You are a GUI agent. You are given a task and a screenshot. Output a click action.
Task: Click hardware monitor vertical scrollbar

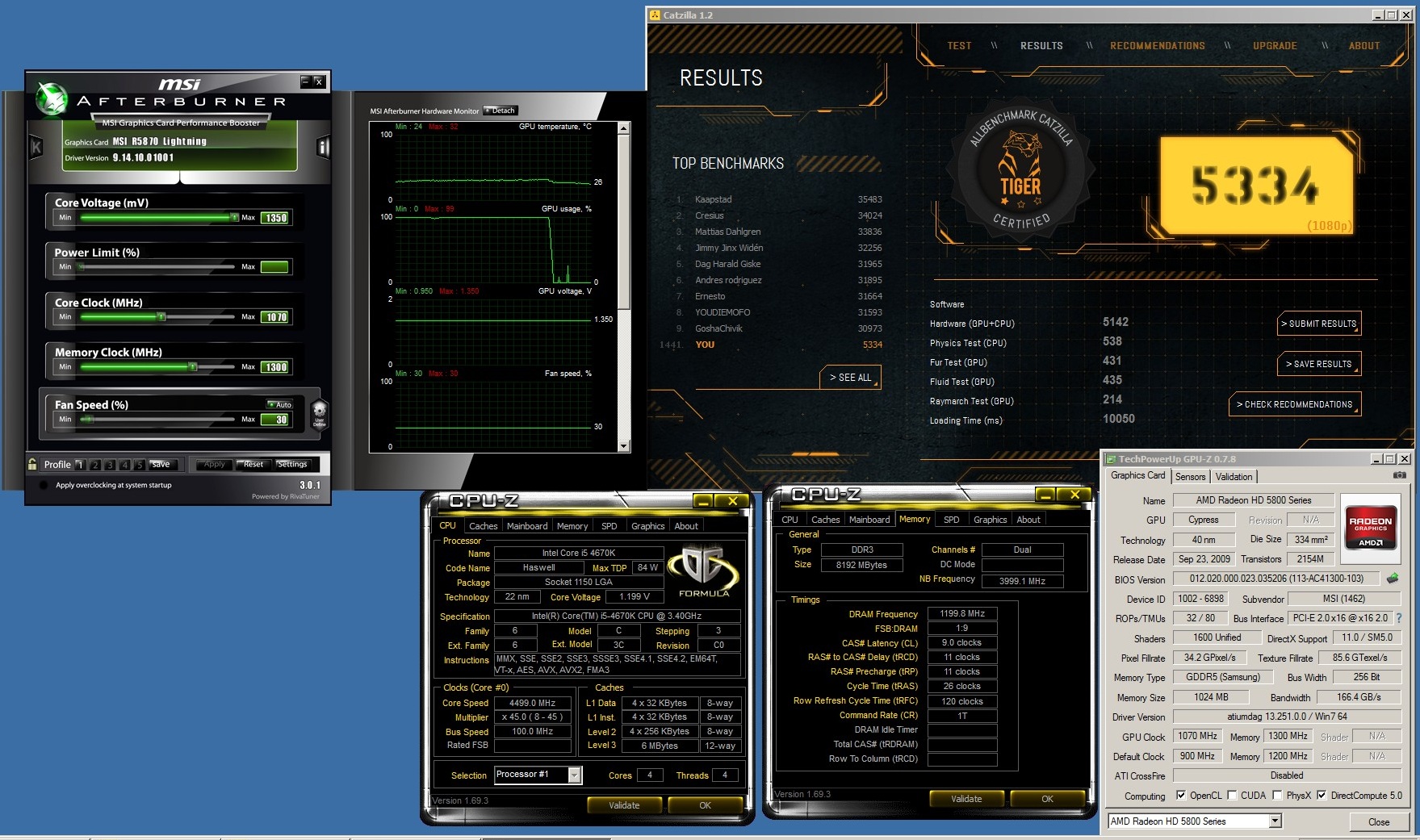click(624, 286)
